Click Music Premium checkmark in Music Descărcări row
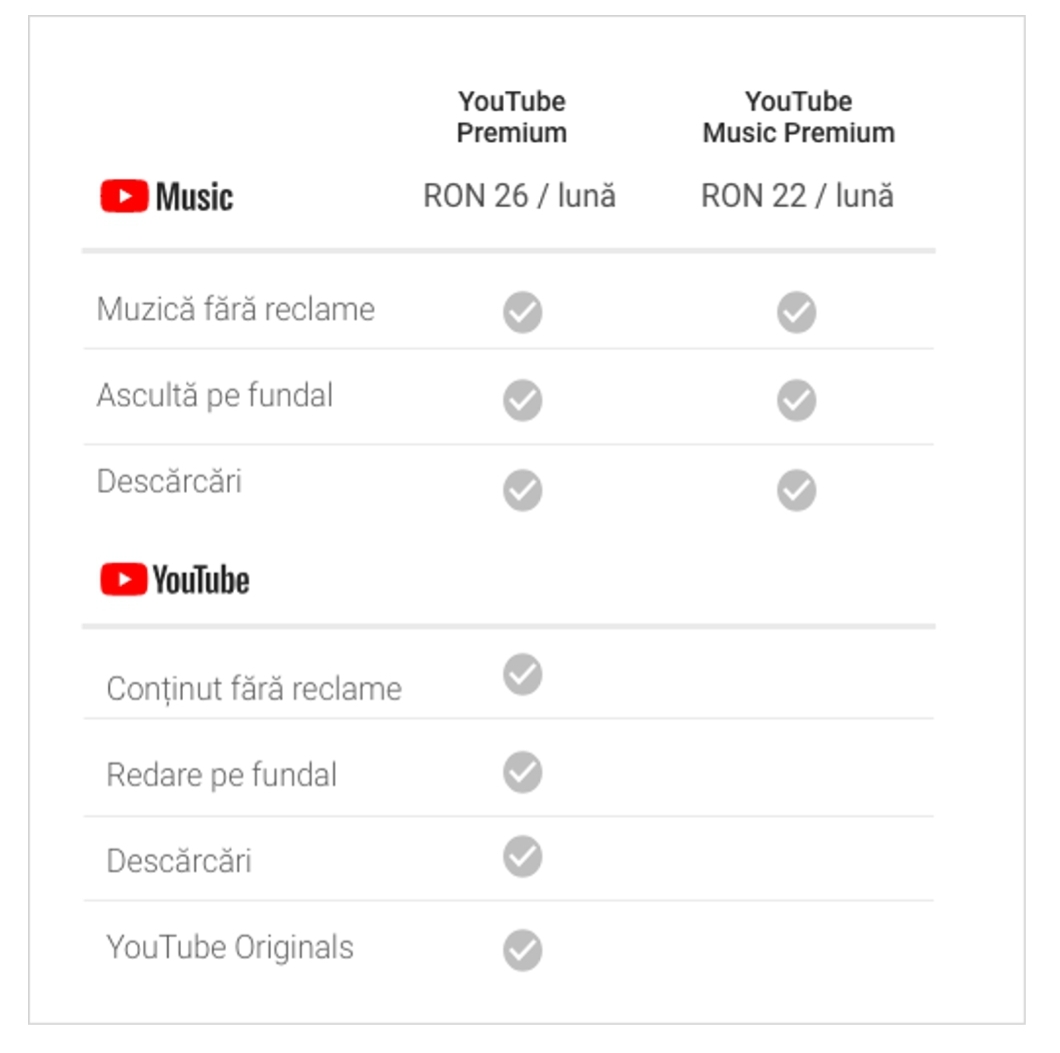Viewport: 1060px width, 1053px height. tap(796, 490)
